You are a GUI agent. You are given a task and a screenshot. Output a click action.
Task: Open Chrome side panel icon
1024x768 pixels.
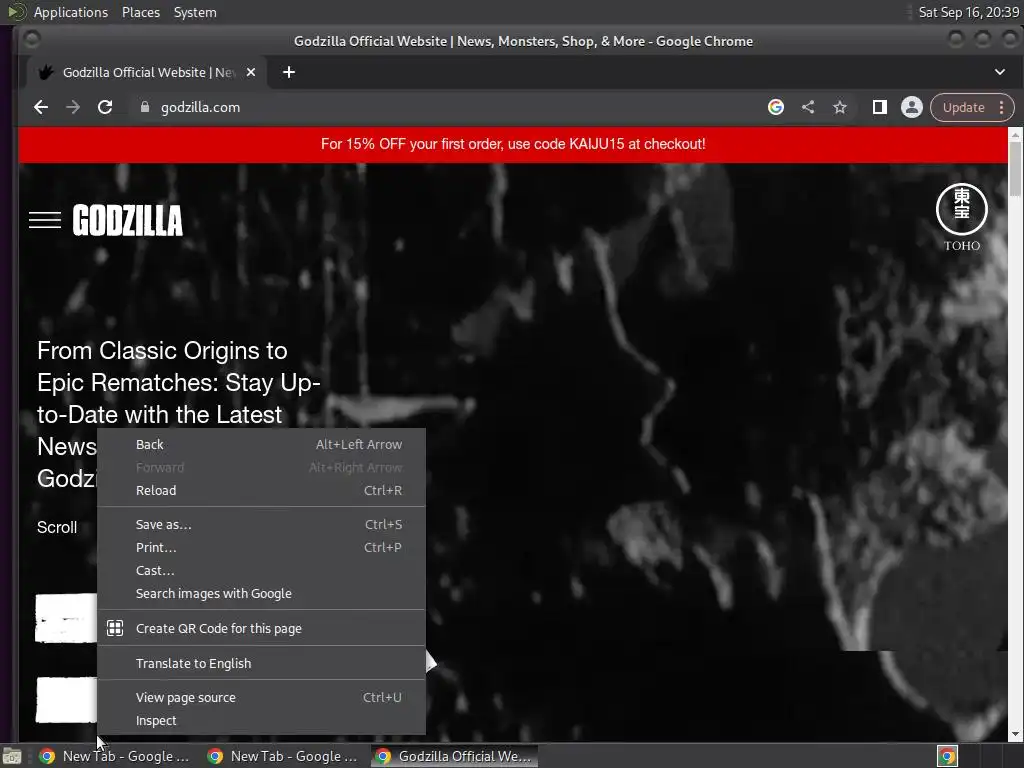click(880, 107)
